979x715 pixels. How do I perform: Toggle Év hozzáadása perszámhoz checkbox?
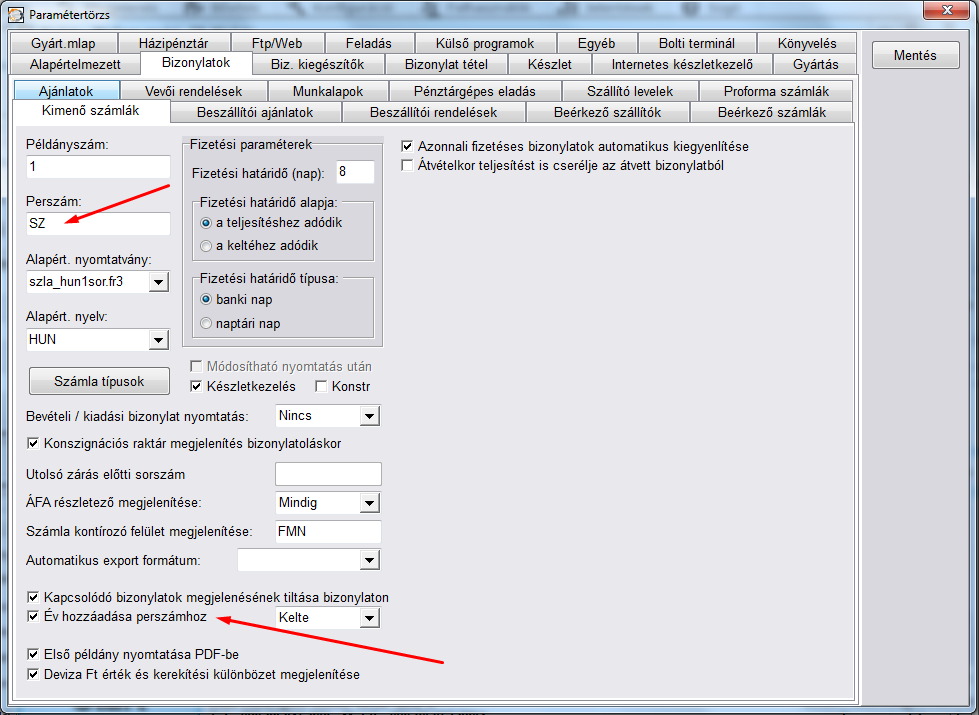point(34,617)
